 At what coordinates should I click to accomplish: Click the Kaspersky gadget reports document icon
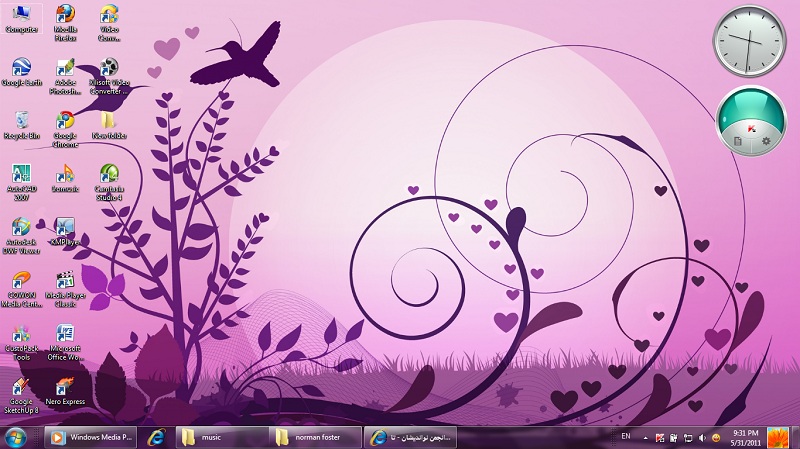737,142
